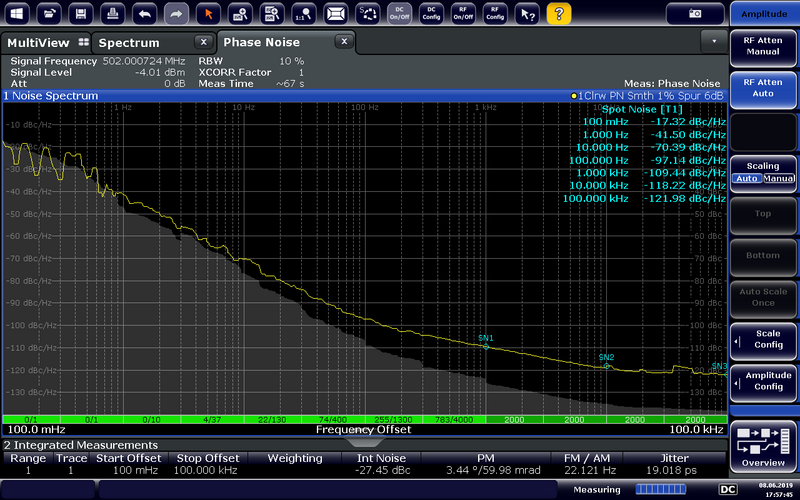Click the yellow help question mark icon
This screenshot has height=500, width=800.
click(559, 13)
